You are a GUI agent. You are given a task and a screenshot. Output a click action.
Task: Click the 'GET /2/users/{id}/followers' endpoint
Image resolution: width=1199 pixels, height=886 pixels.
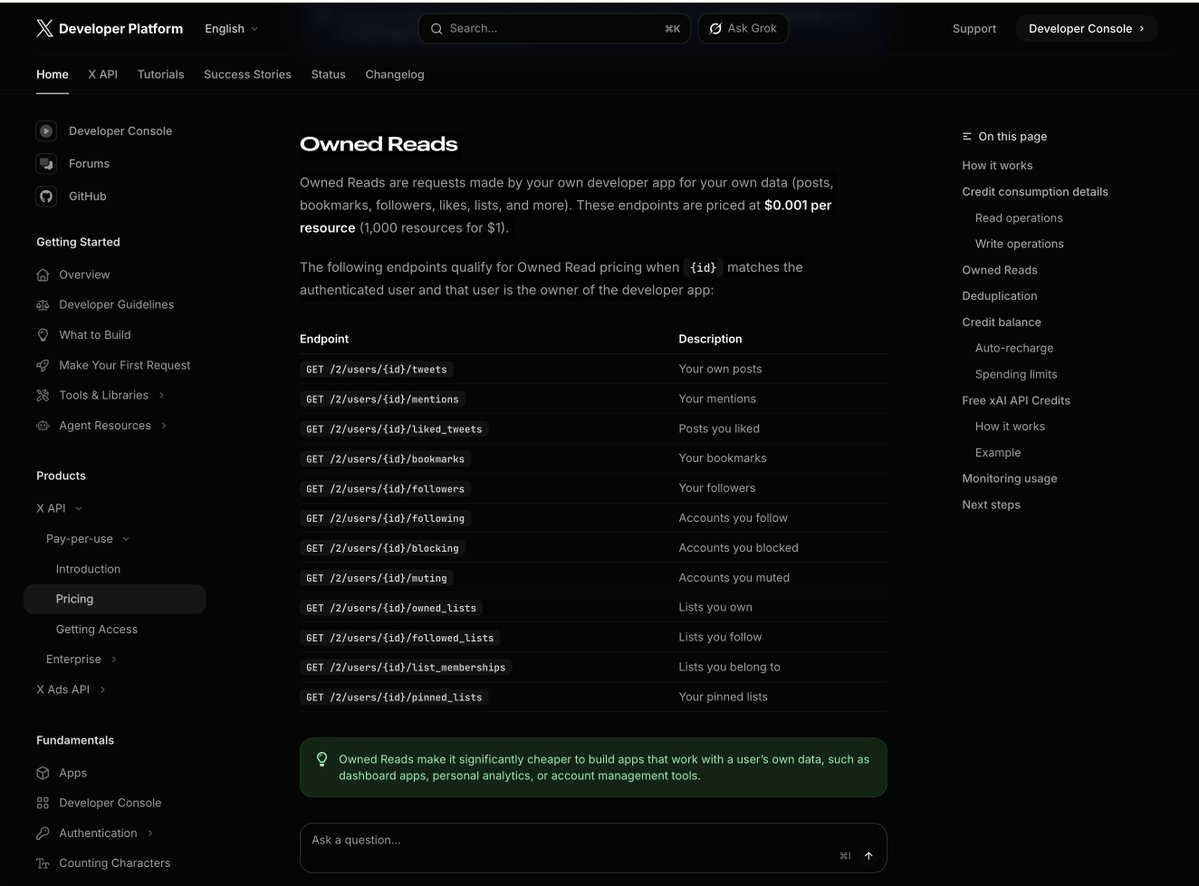(385, 488)
